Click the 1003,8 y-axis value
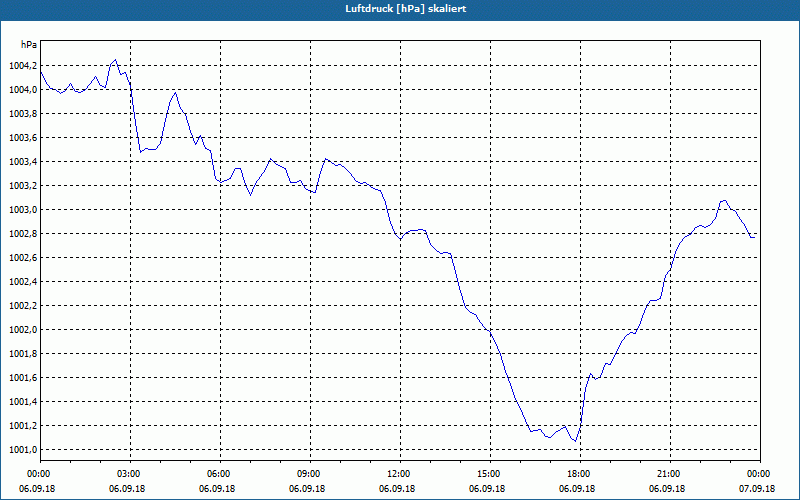 point(23,114)
